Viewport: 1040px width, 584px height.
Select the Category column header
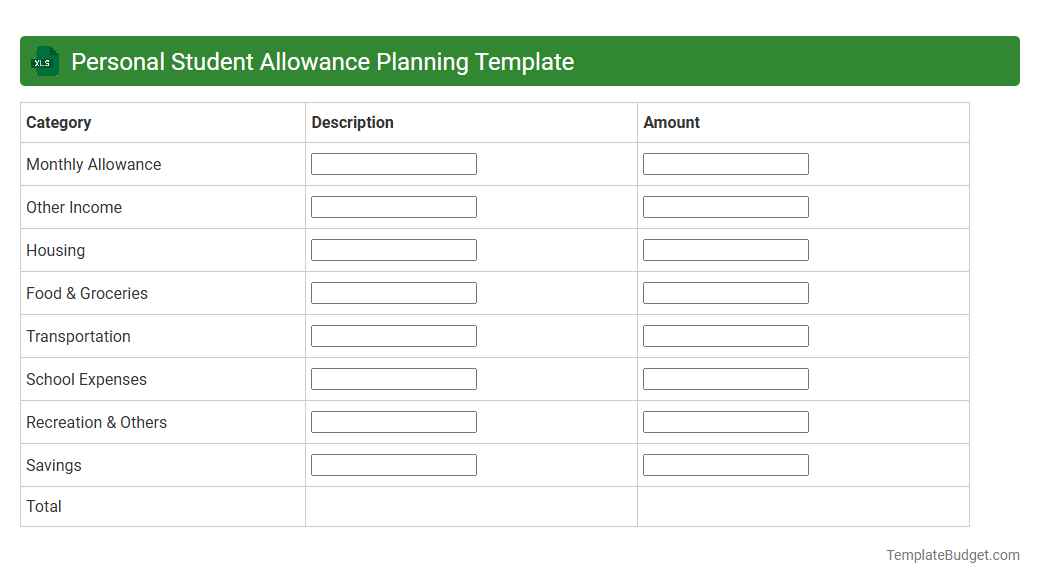pyautogui.click(x=59, y=122)
